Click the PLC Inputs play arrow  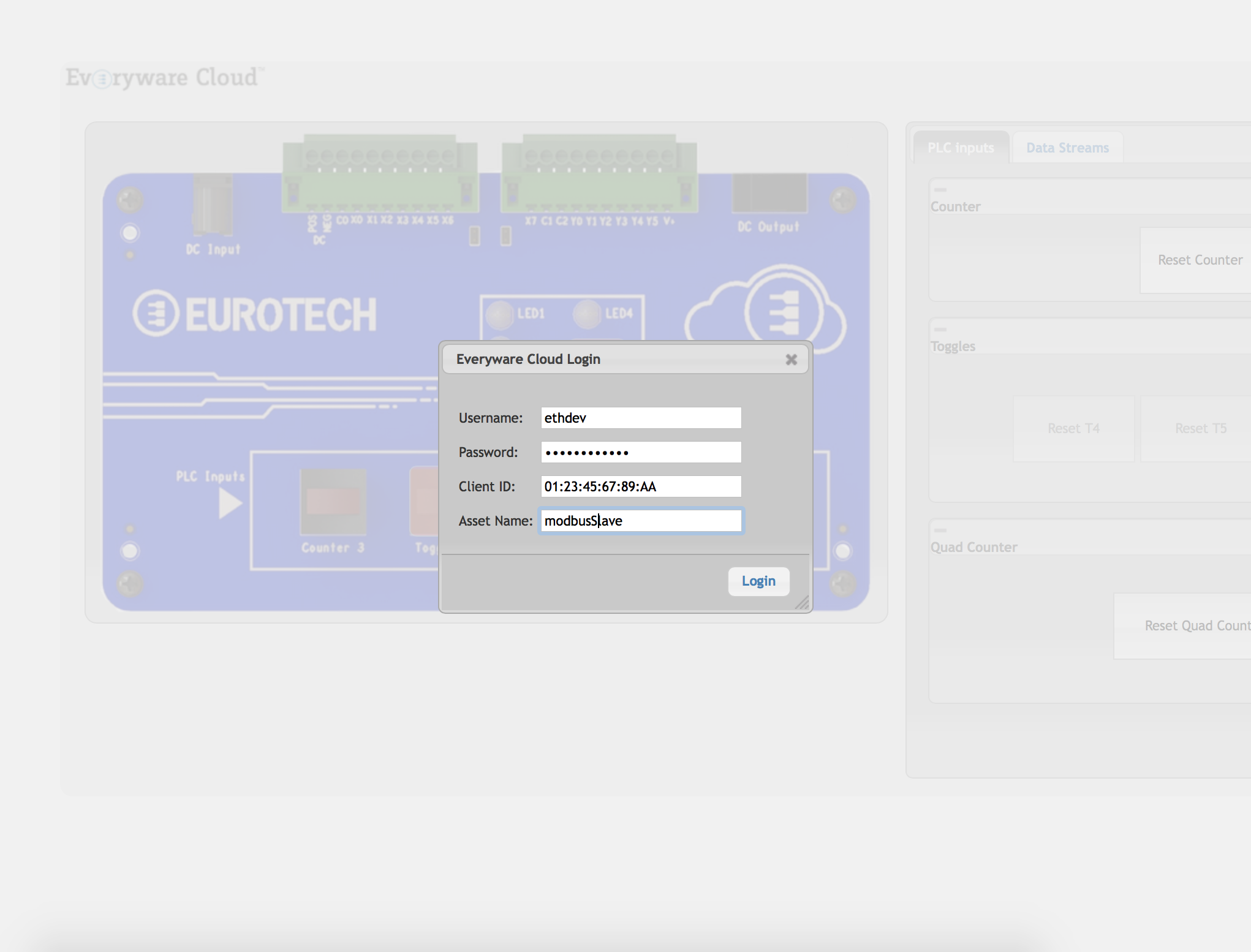230,504
